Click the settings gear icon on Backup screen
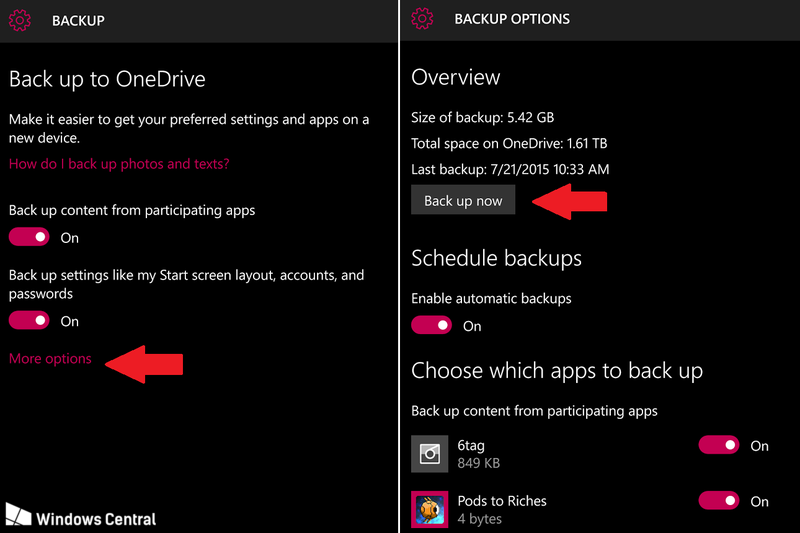The width and height of the screenshot is (800, 533). coord(20,20)
